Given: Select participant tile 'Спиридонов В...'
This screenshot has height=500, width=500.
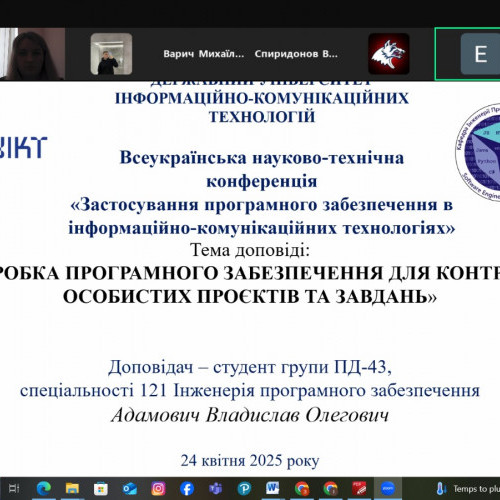Looking at the screenshot, I should pyautogui.click(x=296, y=54).
